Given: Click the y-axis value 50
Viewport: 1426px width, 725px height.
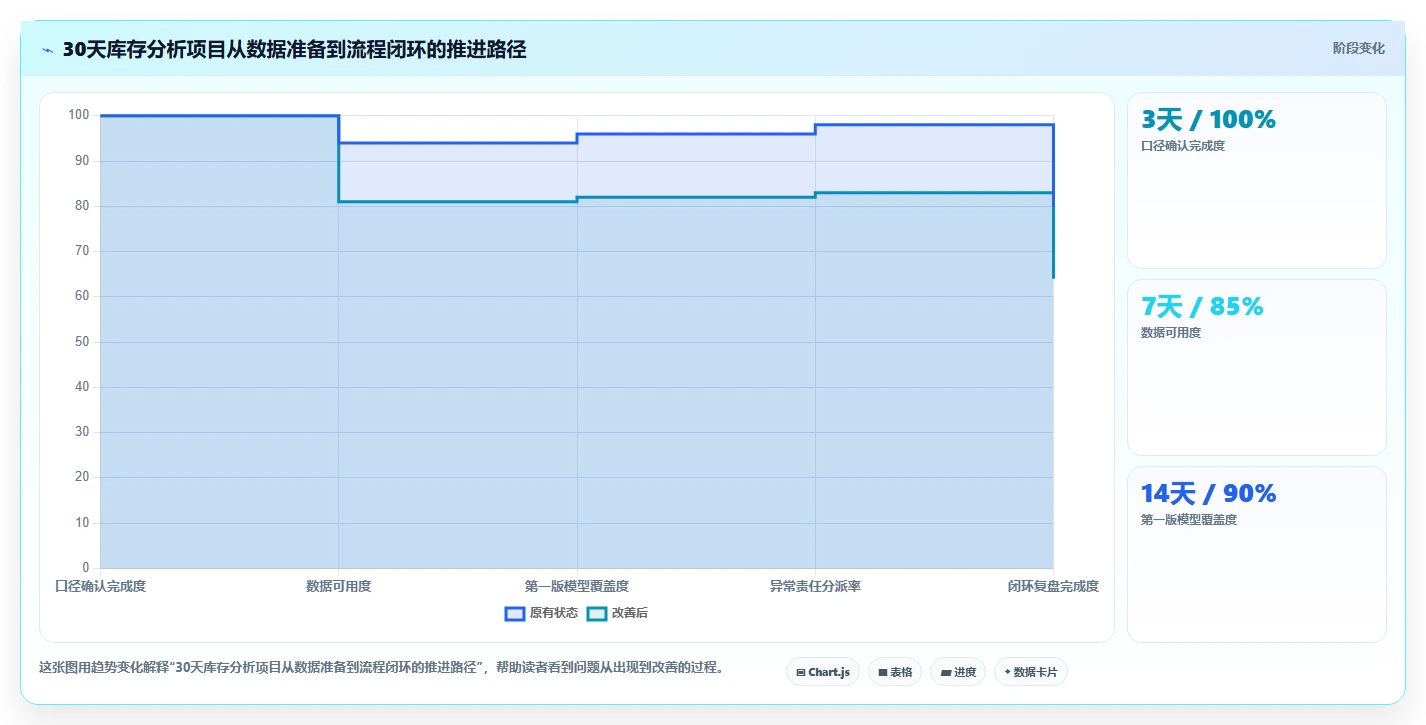Looking at the screenshot, I should click(x=82, y=342).
